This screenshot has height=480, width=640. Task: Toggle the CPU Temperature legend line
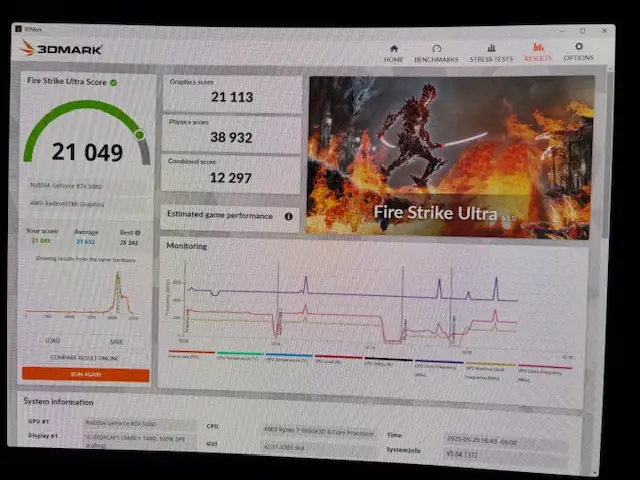click(240, 356)
